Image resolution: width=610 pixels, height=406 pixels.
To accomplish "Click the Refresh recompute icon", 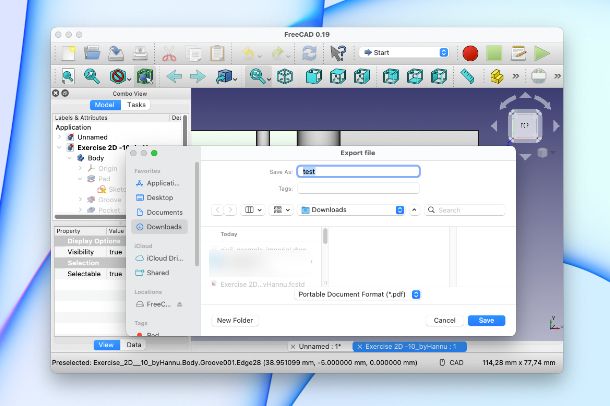I will [309, 53].
